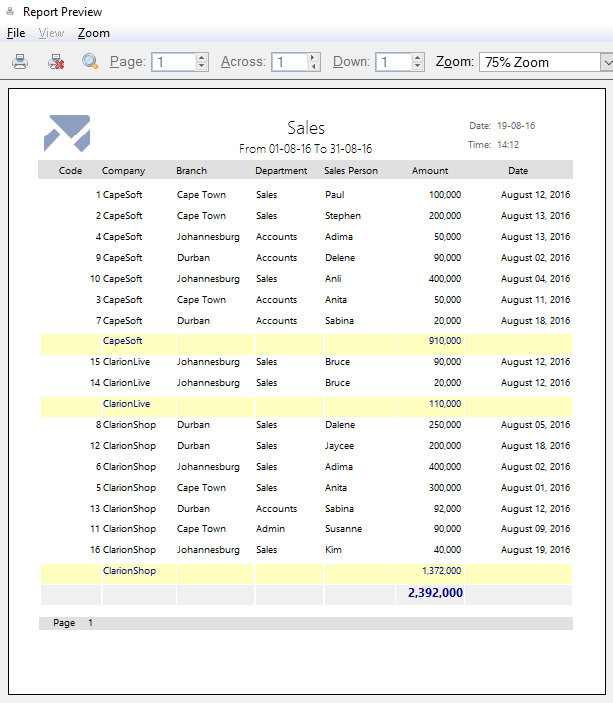Click the Print report icon
The width and height of the screenshot is (613, 703).
(x=20, y=62)
